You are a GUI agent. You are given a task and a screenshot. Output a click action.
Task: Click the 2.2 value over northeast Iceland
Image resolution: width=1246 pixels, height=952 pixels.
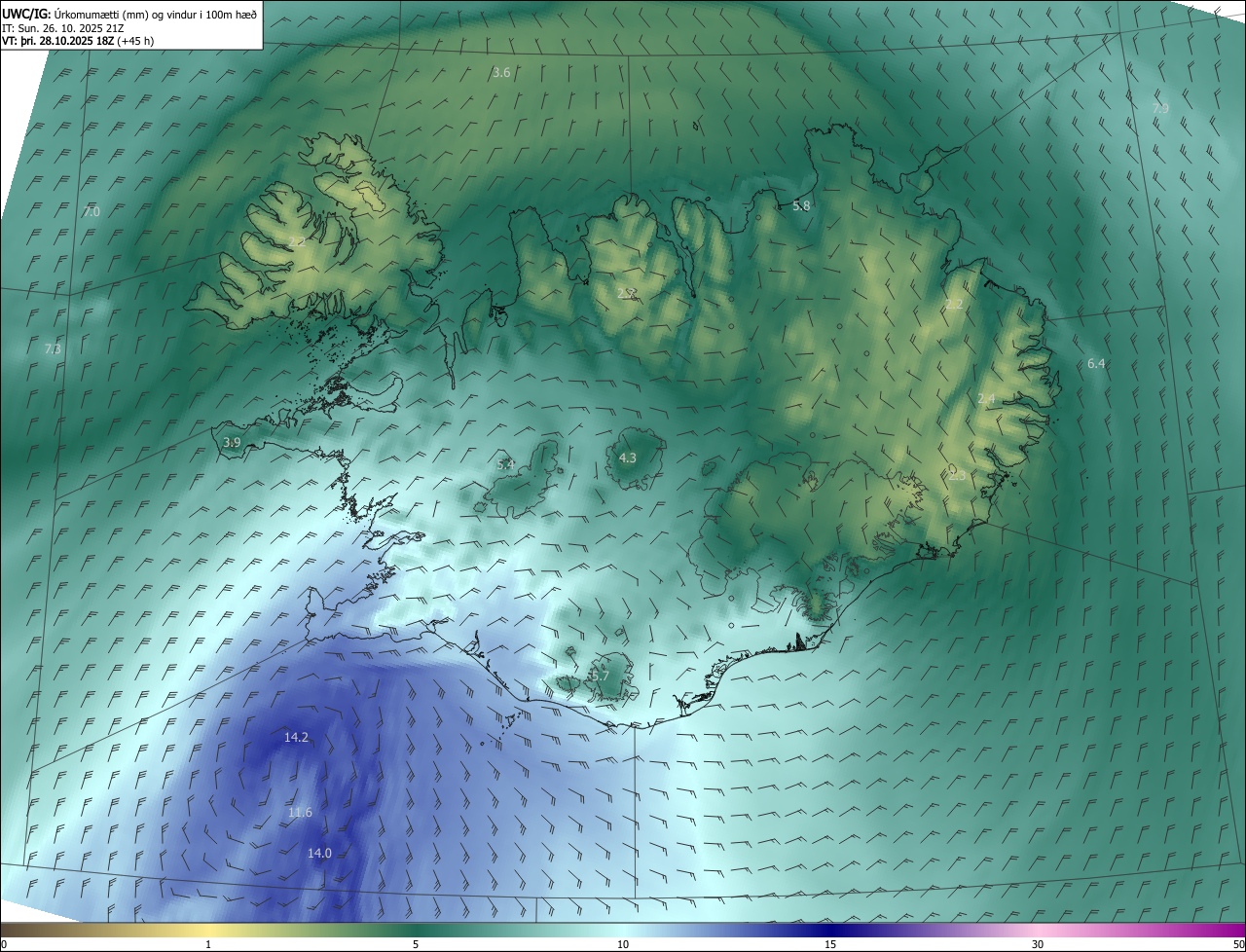[954, 304]
